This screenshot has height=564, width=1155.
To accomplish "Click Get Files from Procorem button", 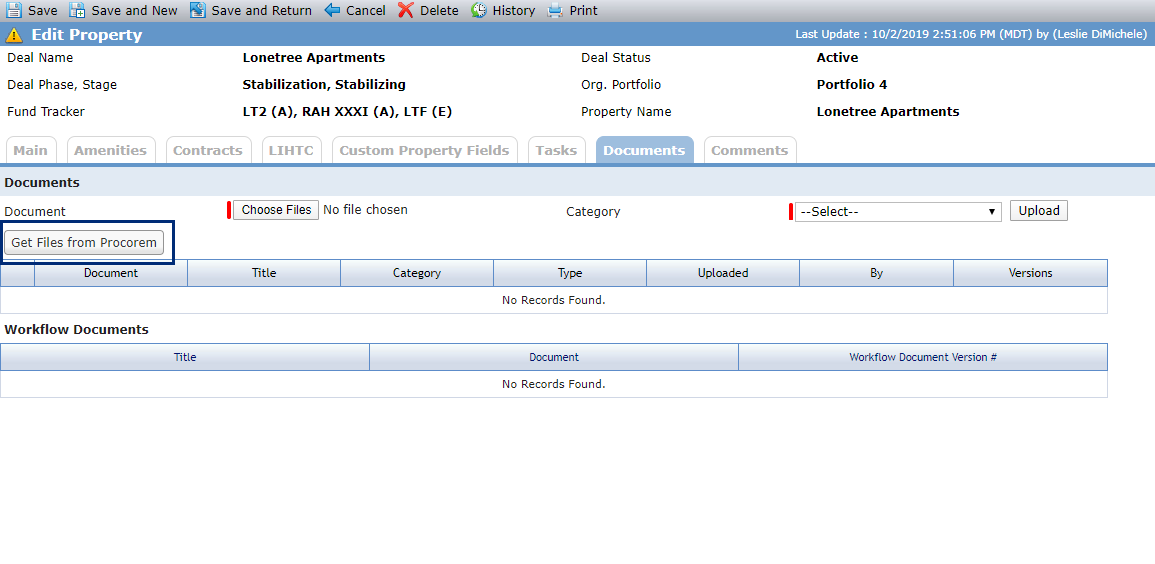I will point(84,242).
